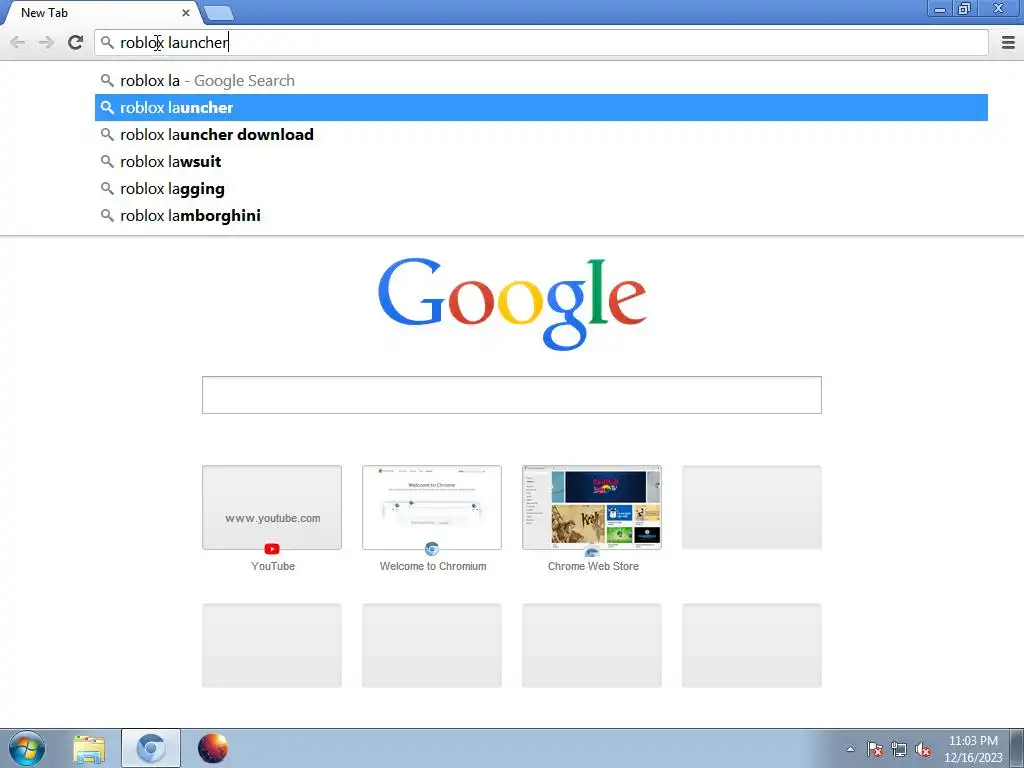The height and width of the screenshot is (768, 1024).
Task: Show hidden system tray icons
Action: coord(850,749)
